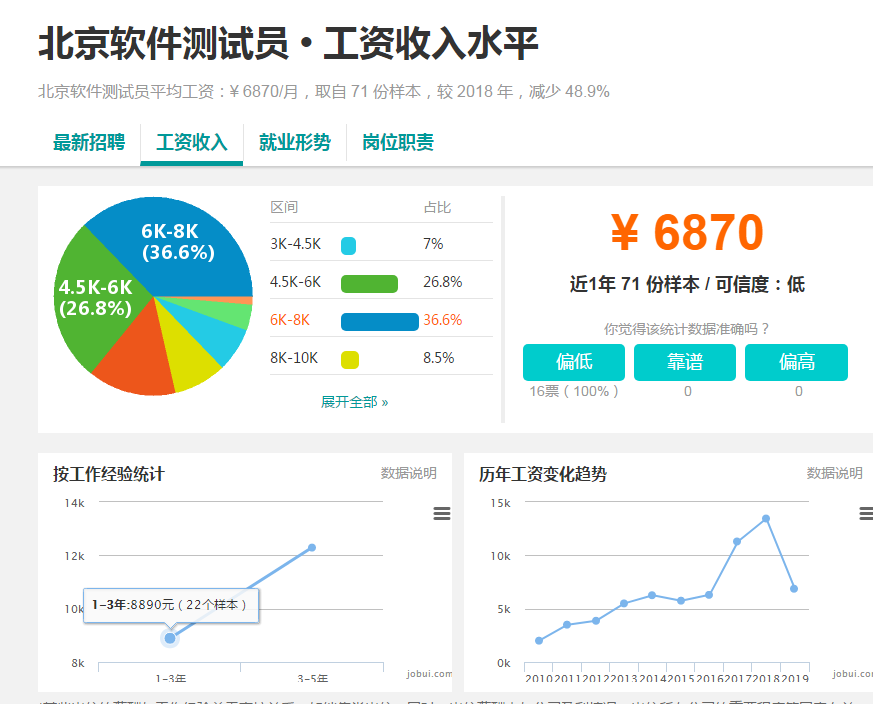Click the green 4.5K-6K range bar
Viewport: 873px width, 704px height.
tap(369, 283)
